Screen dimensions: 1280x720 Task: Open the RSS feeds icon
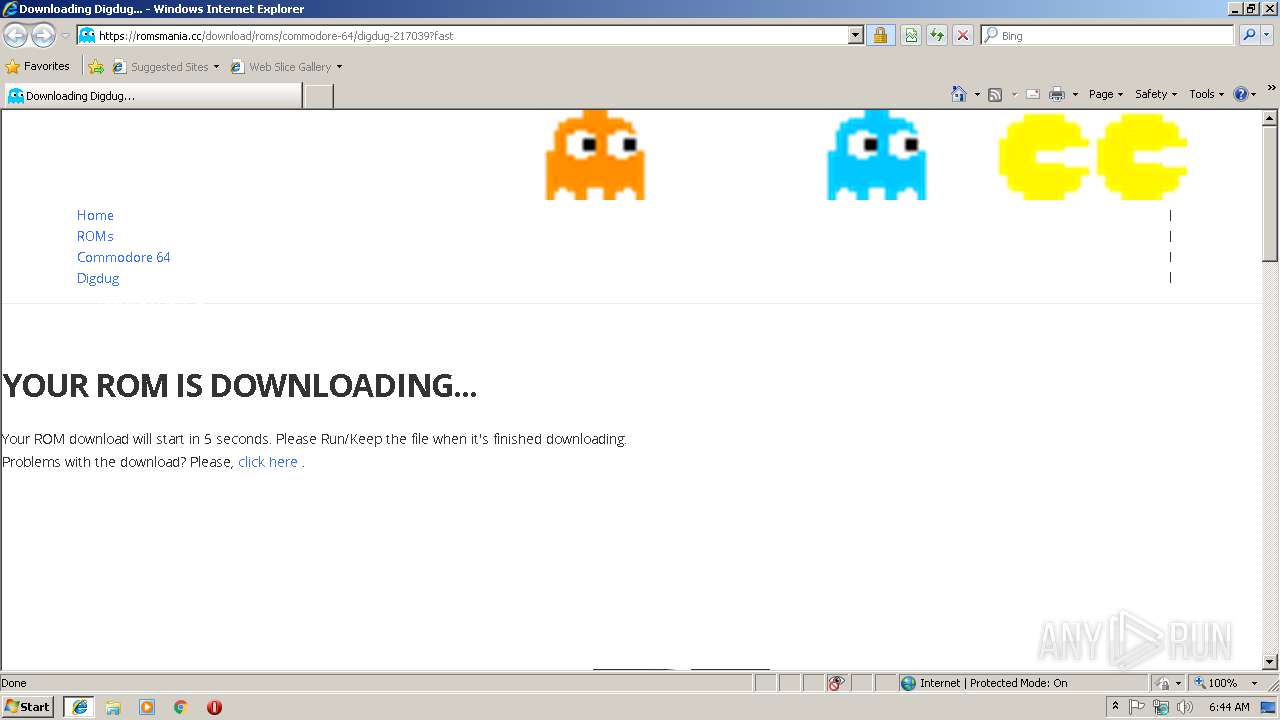pyautogui.click(x=995, y=94)
